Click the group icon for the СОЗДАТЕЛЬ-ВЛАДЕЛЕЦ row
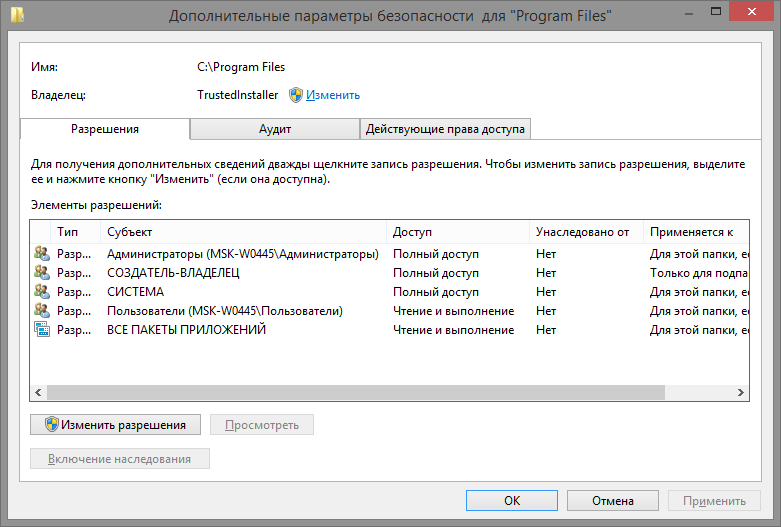Viewport: 781px width, 527px height. click(x=42, y=272)
